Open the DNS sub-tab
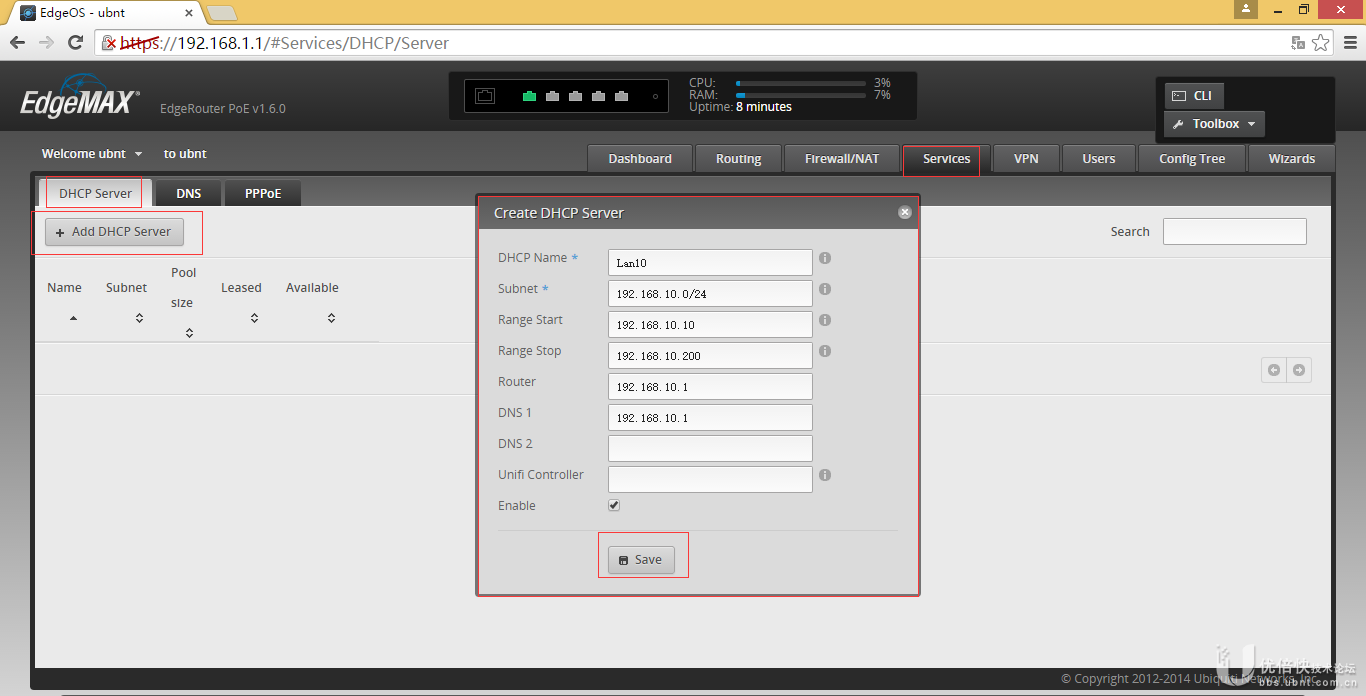Screen dimensions: 1366x696 (188, 194)
